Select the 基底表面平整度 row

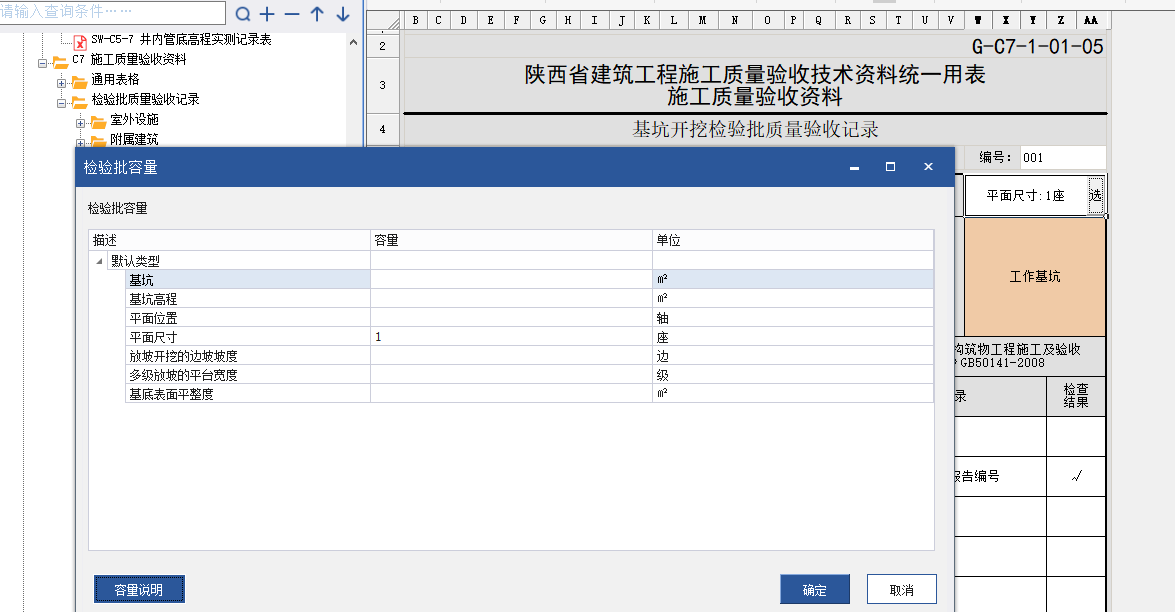(x=529, y=393)
